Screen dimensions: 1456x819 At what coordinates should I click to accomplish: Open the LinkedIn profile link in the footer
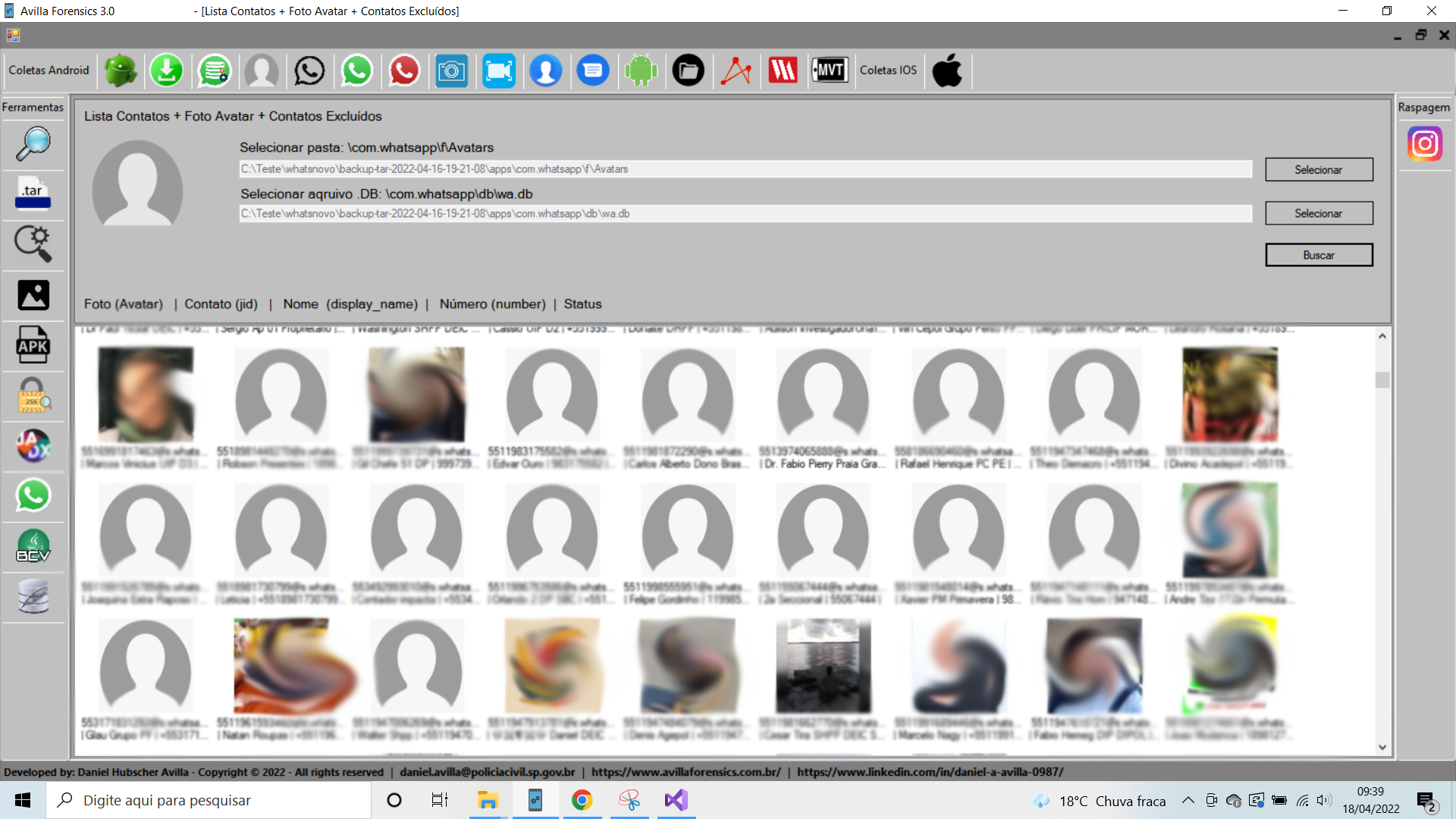pos(930,772)
